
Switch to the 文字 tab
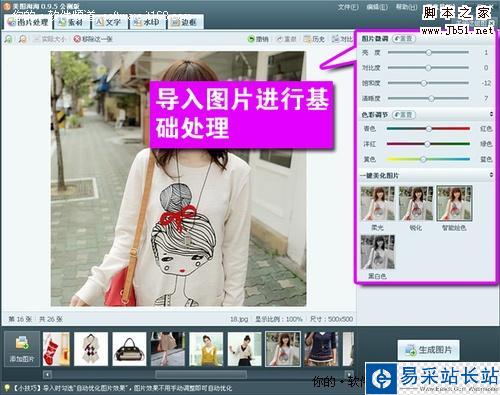pyautogui.click(x=108, y=22)
